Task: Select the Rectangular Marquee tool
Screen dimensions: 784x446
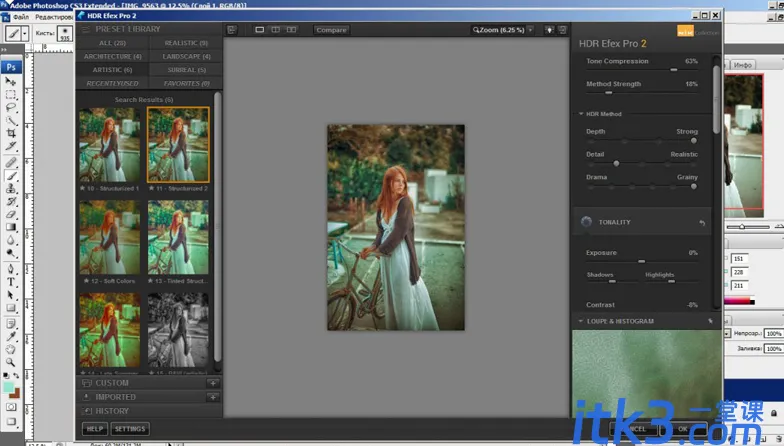Action: [x=10, y=94]
